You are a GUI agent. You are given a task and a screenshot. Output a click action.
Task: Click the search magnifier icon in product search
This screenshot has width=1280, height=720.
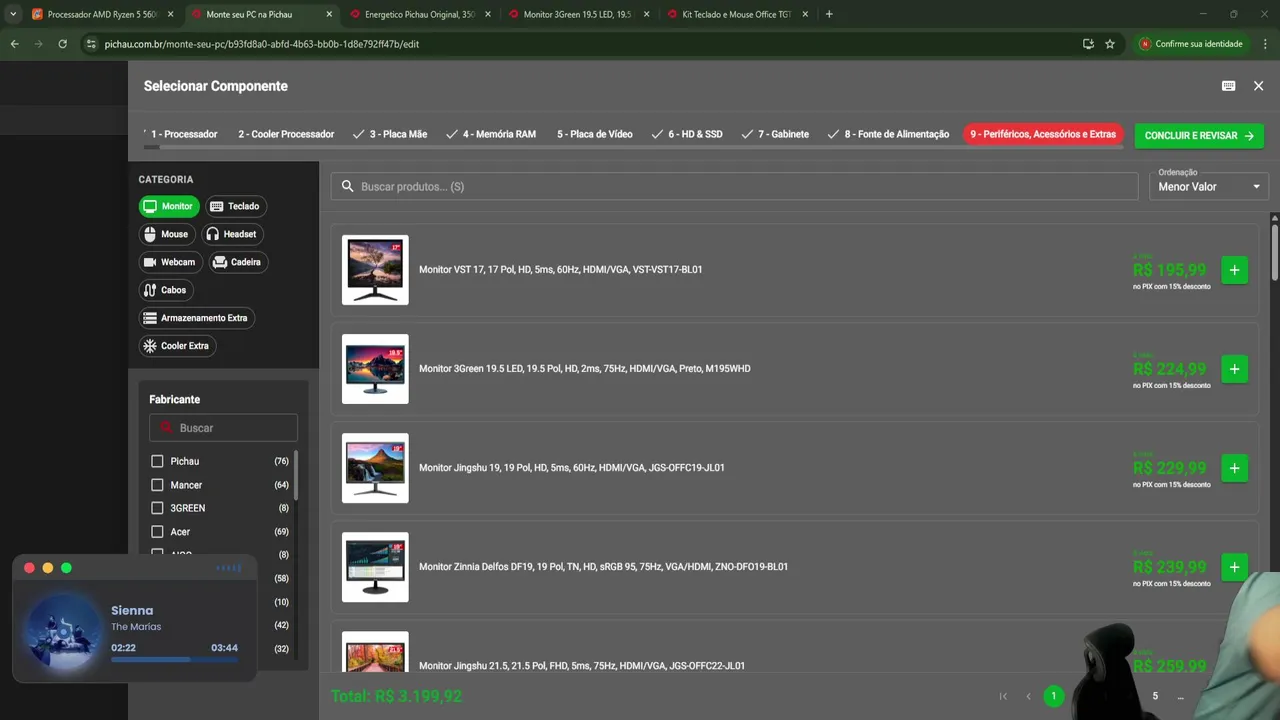point(348,187)
